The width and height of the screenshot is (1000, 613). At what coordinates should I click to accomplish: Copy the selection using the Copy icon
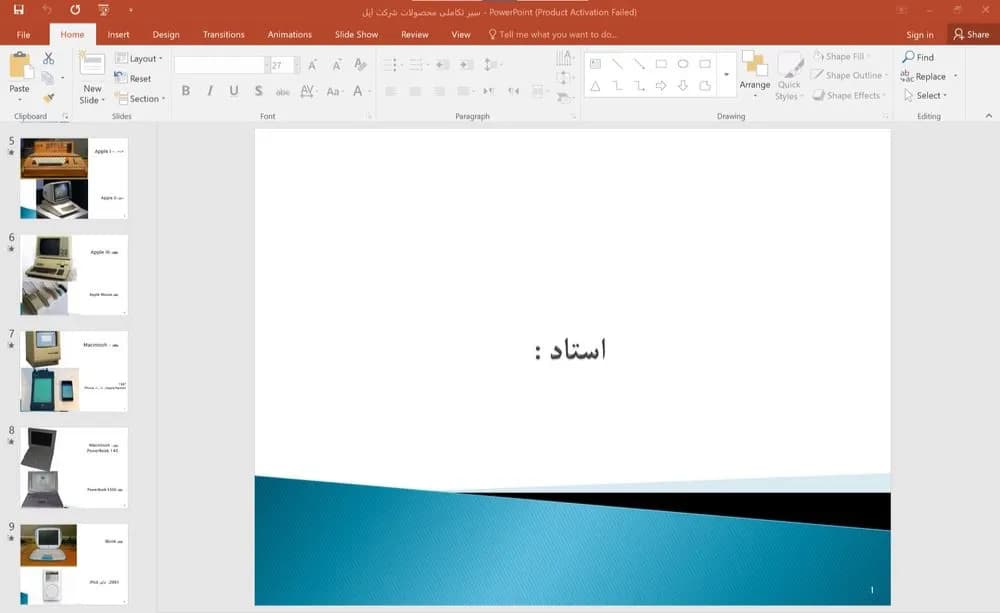pyautogui.click(x=47, y=78)
